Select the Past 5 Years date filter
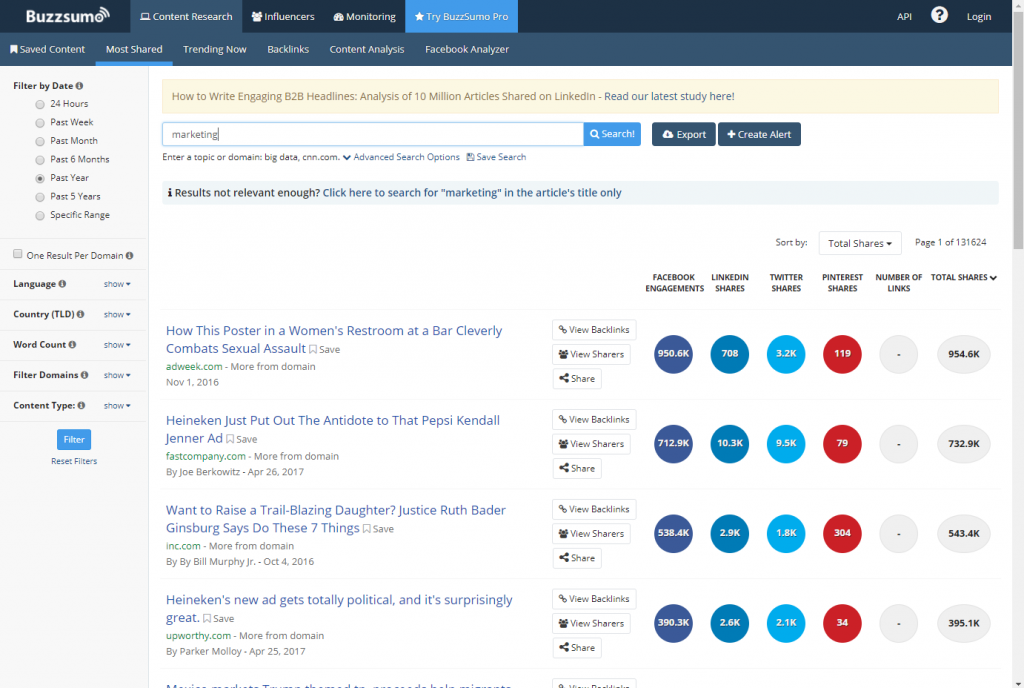The height and width of the screenshot is (688, 1024). pos(40,197)
